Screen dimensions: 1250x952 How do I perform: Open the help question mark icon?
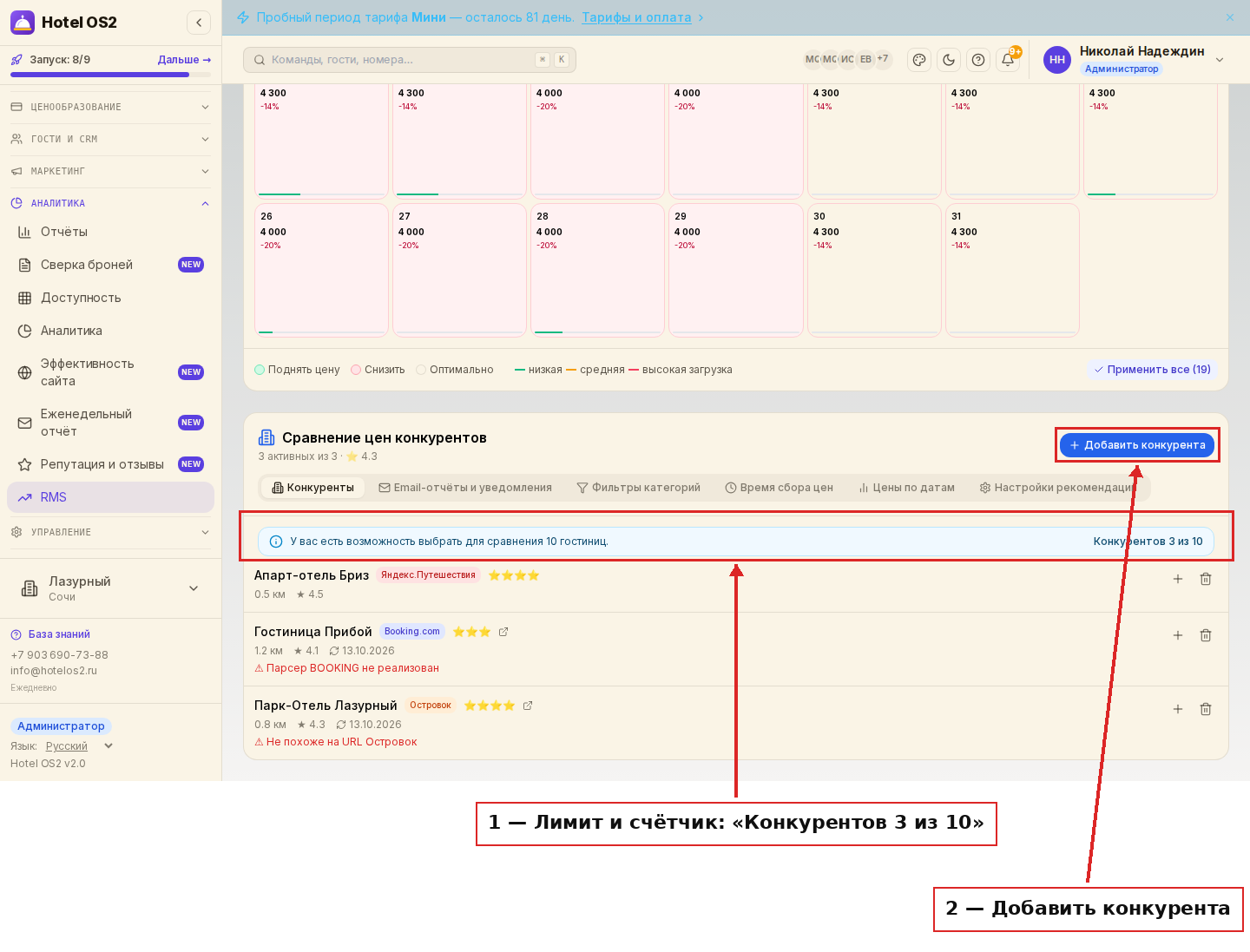tap(978, 60)
